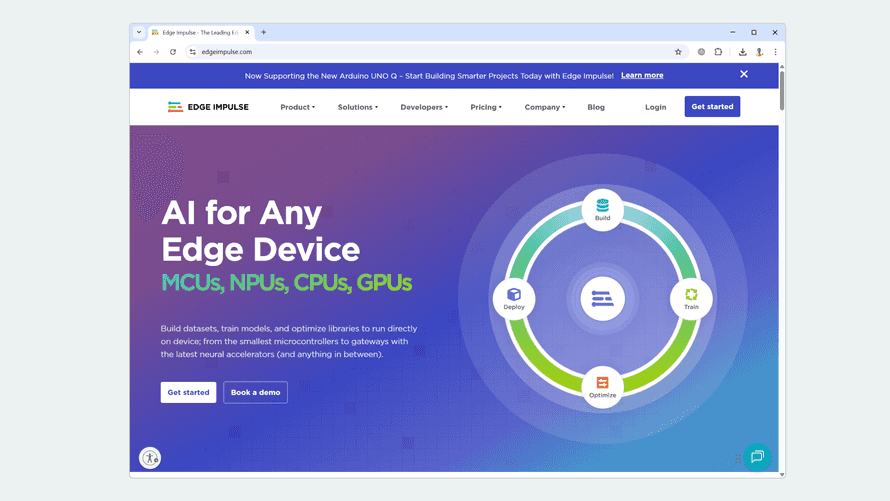The image size is (890, 501).
Task: Click the browser forward arrow
Action: (156, 52)
